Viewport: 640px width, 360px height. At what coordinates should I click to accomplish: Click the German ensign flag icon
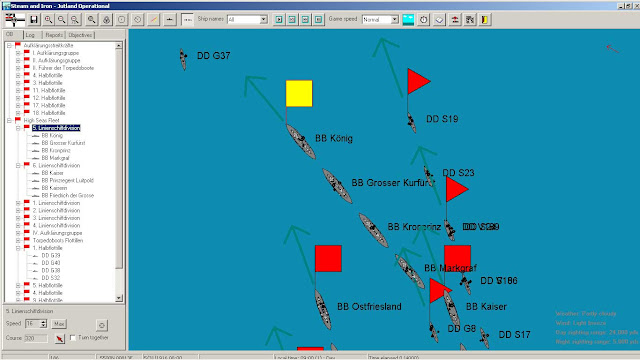(15, 20)
